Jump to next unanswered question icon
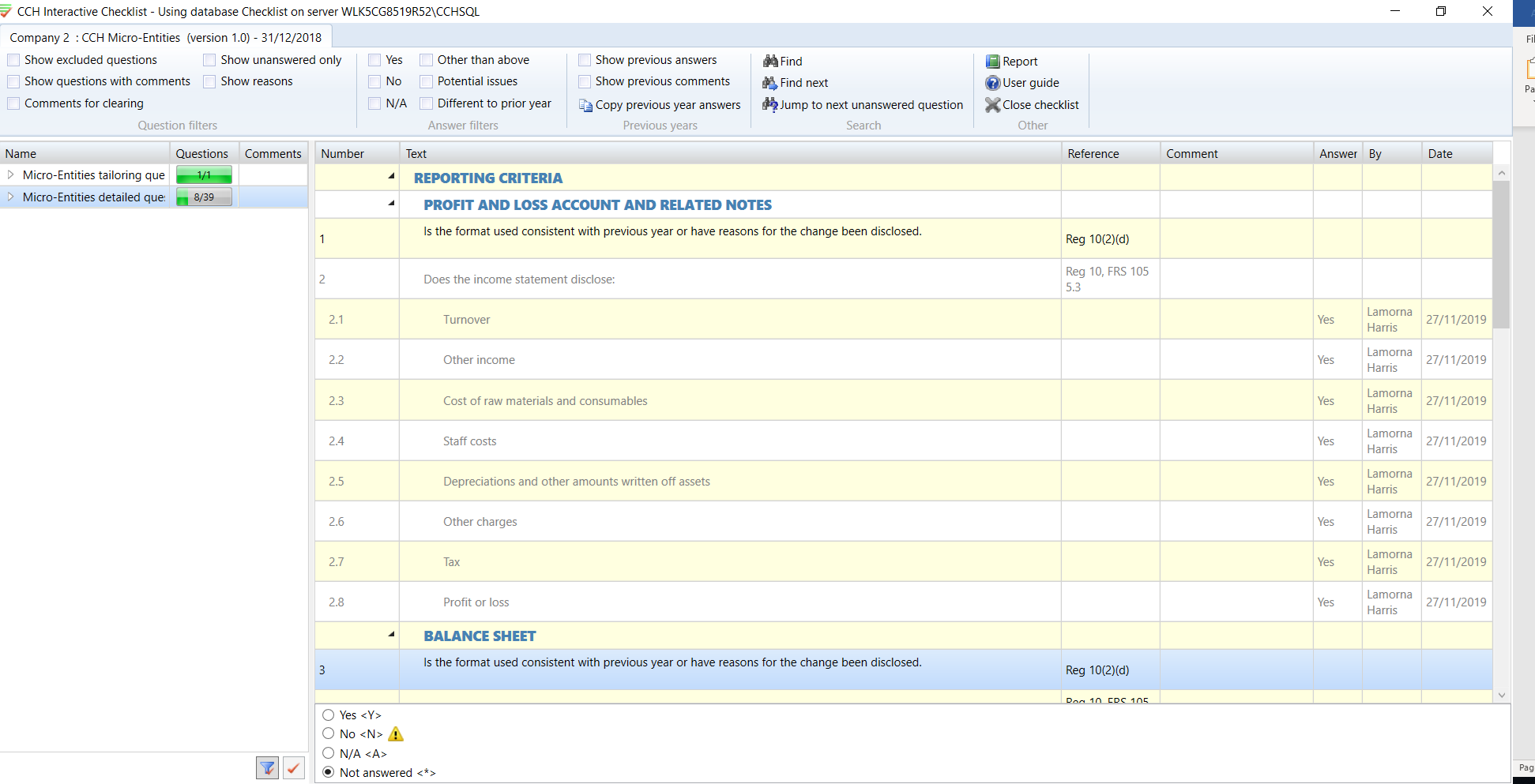 click(x=770, y=104)
